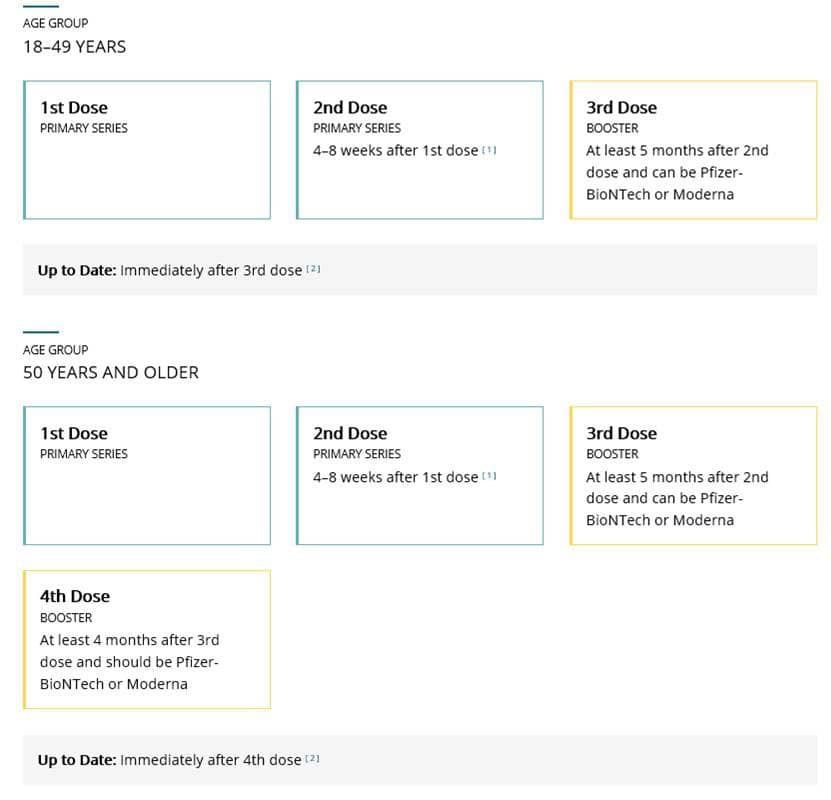This screenshot has width=831, height=800.
Task: Open footnote 1 in the 50 and older 2nd Dose card
Action: (x=489, y=476)
